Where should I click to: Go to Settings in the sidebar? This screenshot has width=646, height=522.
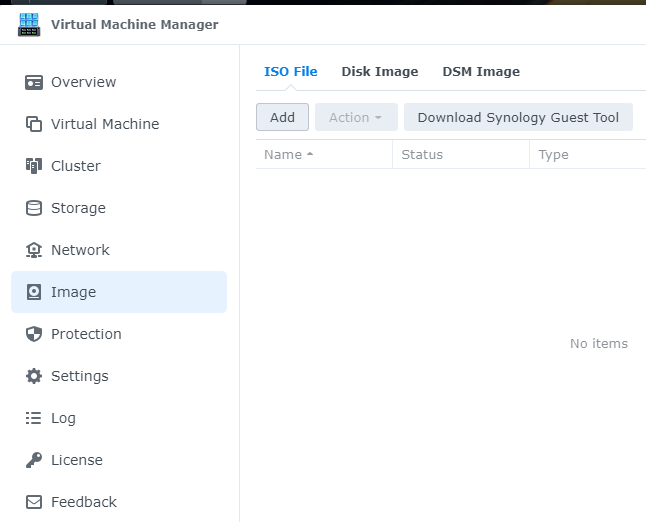[119, 376]
